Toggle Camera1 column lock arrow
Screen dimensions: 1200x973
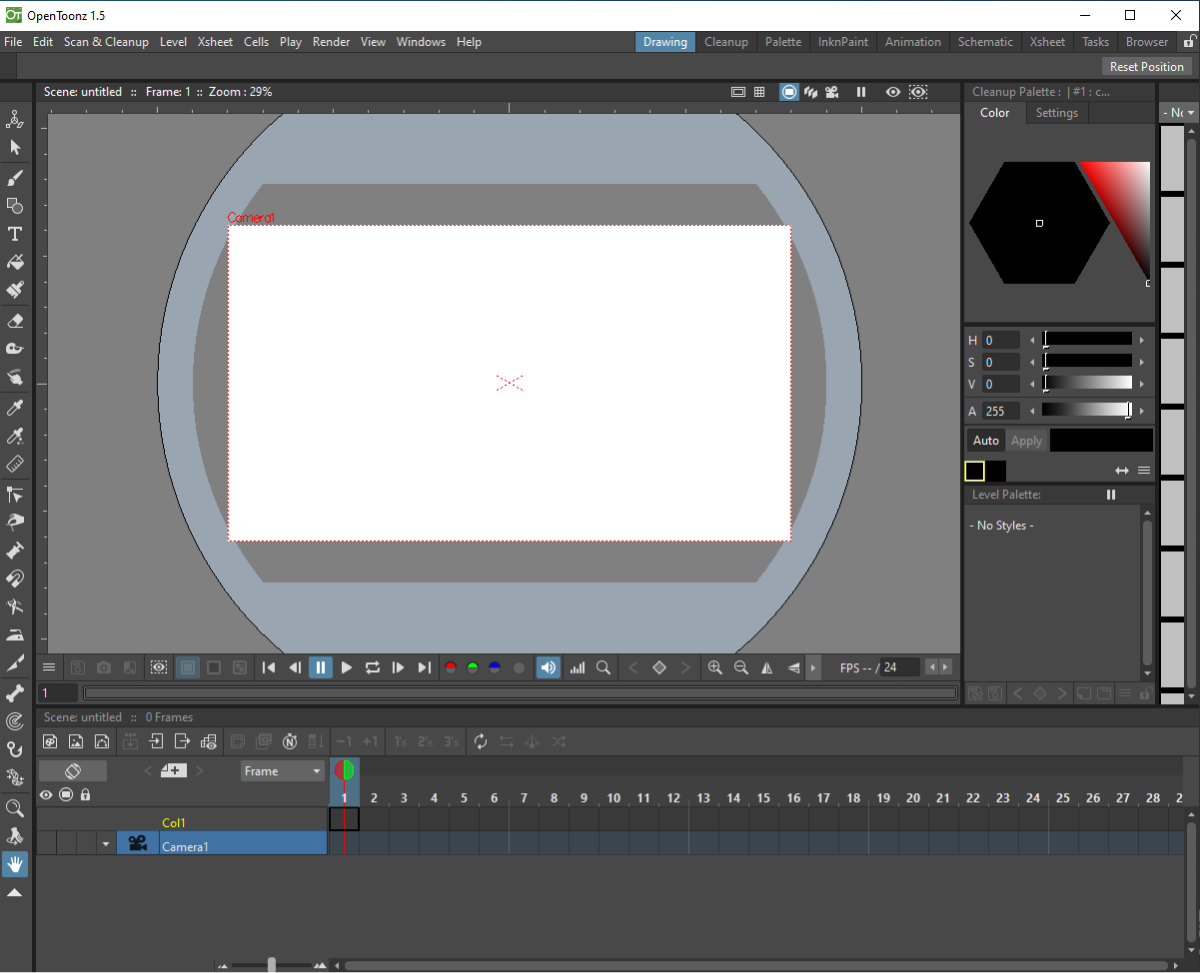tap(105, 845)
